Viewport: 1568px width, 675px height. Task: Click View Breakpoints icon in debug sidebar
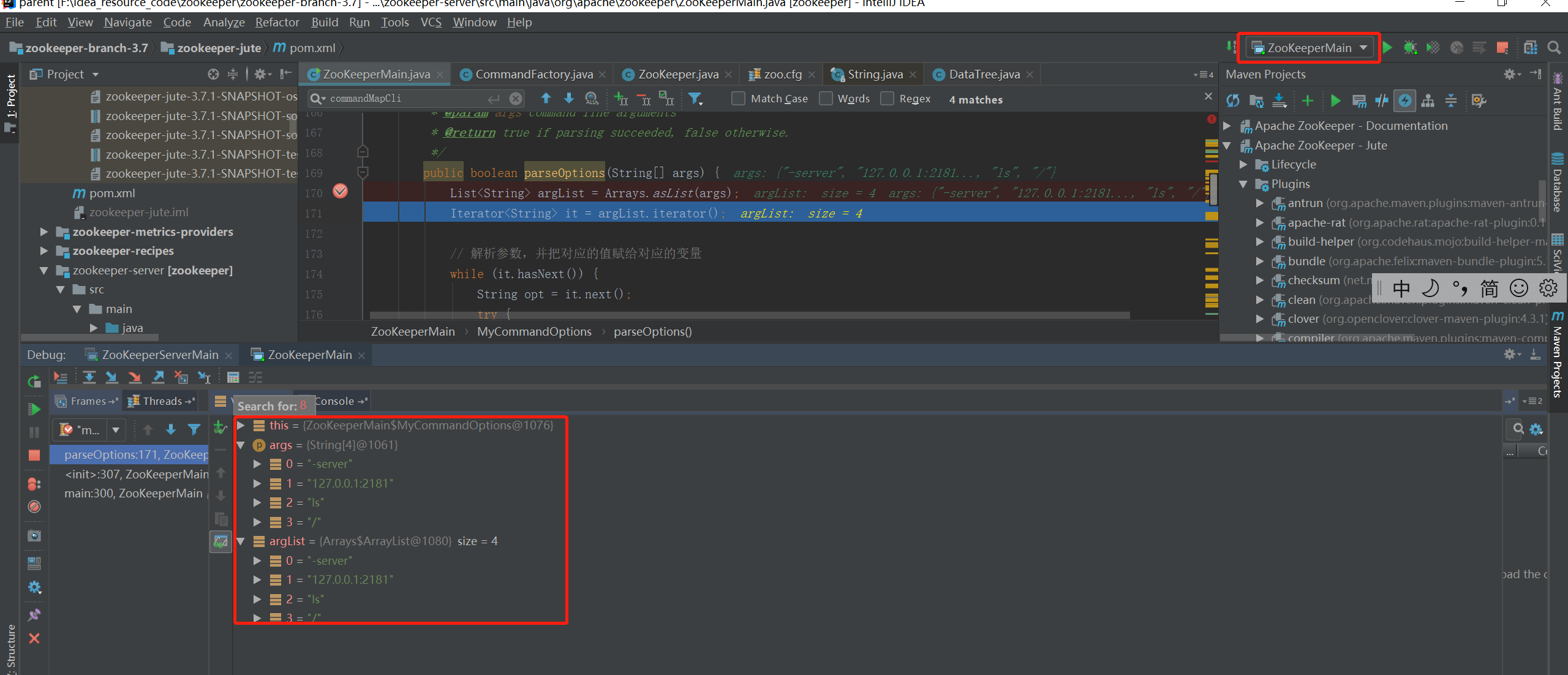34,484
